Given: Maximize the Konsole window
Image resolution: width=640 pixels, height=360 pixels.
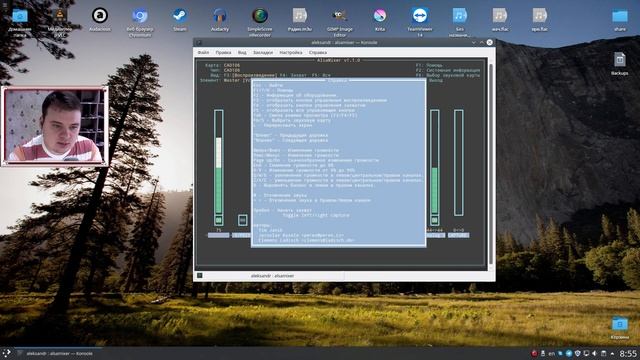Looking at the screenshot, I should click(482, 42).
